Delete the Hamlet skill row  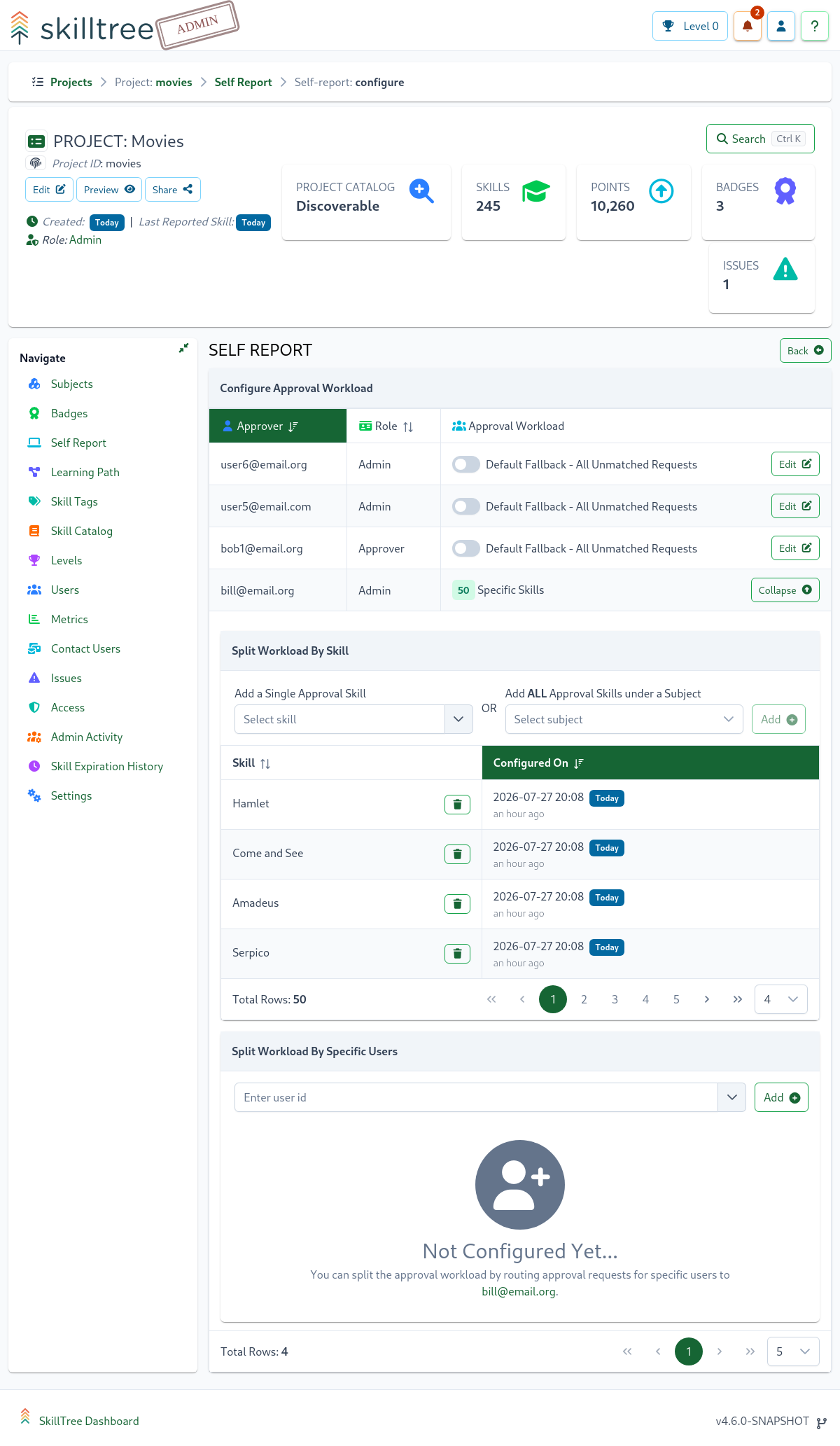pos(457,805)
